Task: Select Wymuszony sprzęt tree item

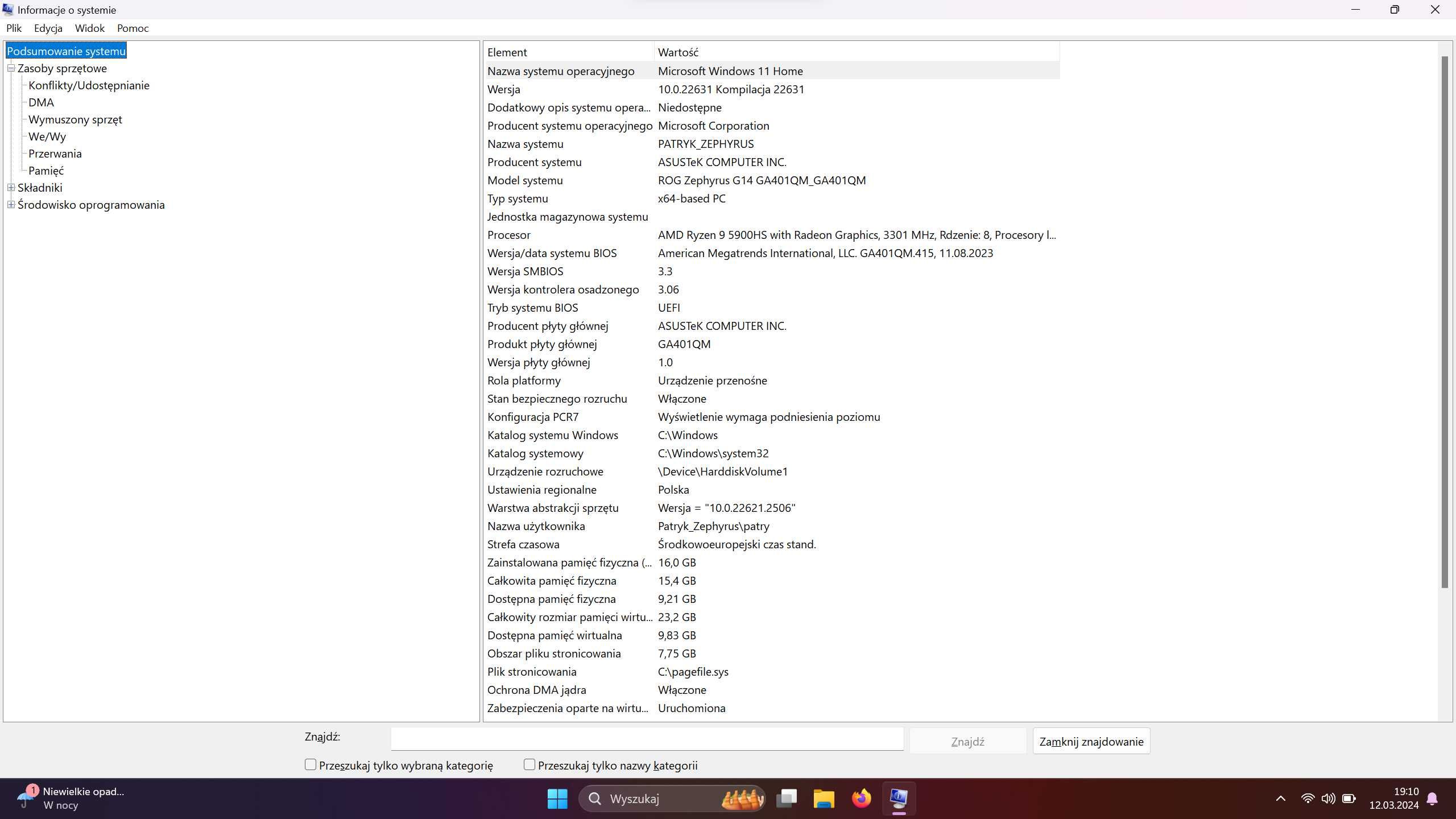Action: pyautogui.click(x=75, y=119)
